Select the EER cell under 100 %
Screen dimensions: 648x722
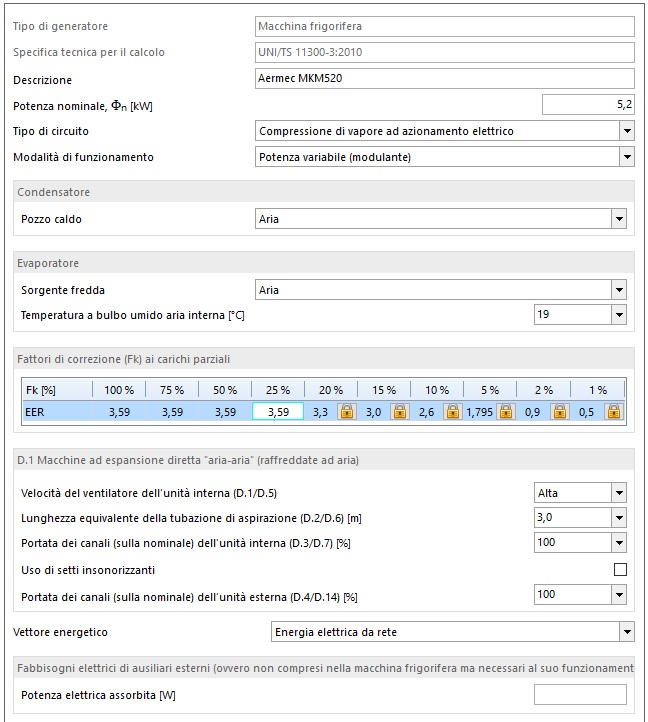pyautogui.click(x=118, y=411)
